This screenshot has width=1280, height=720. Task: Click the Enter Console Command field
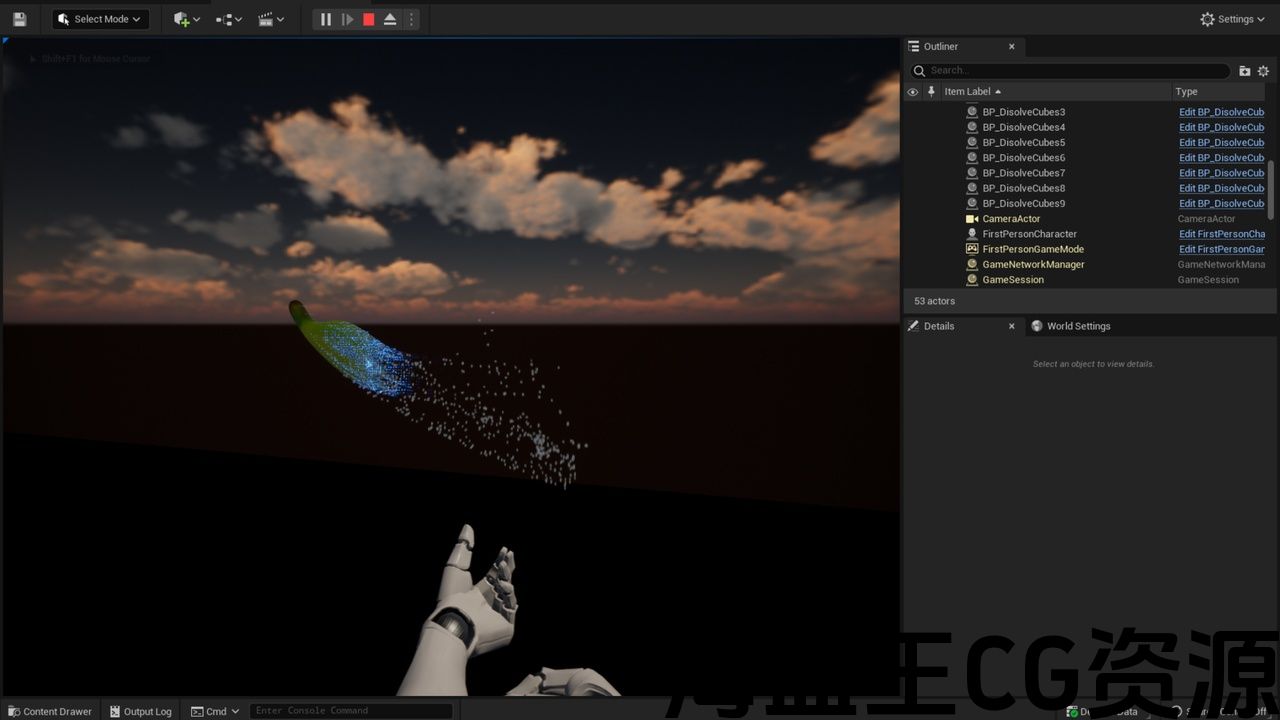click(x=350, y=711)
